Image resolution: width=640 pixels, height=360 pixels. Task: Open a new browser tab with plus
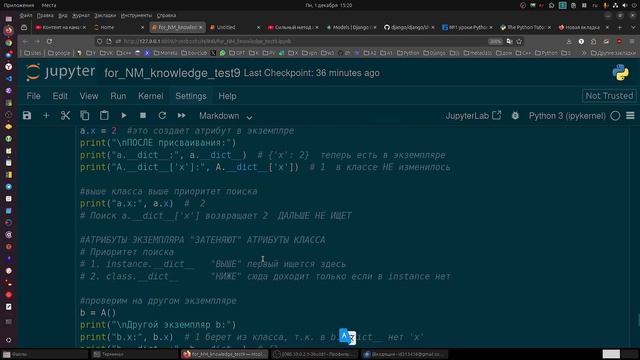620,27
